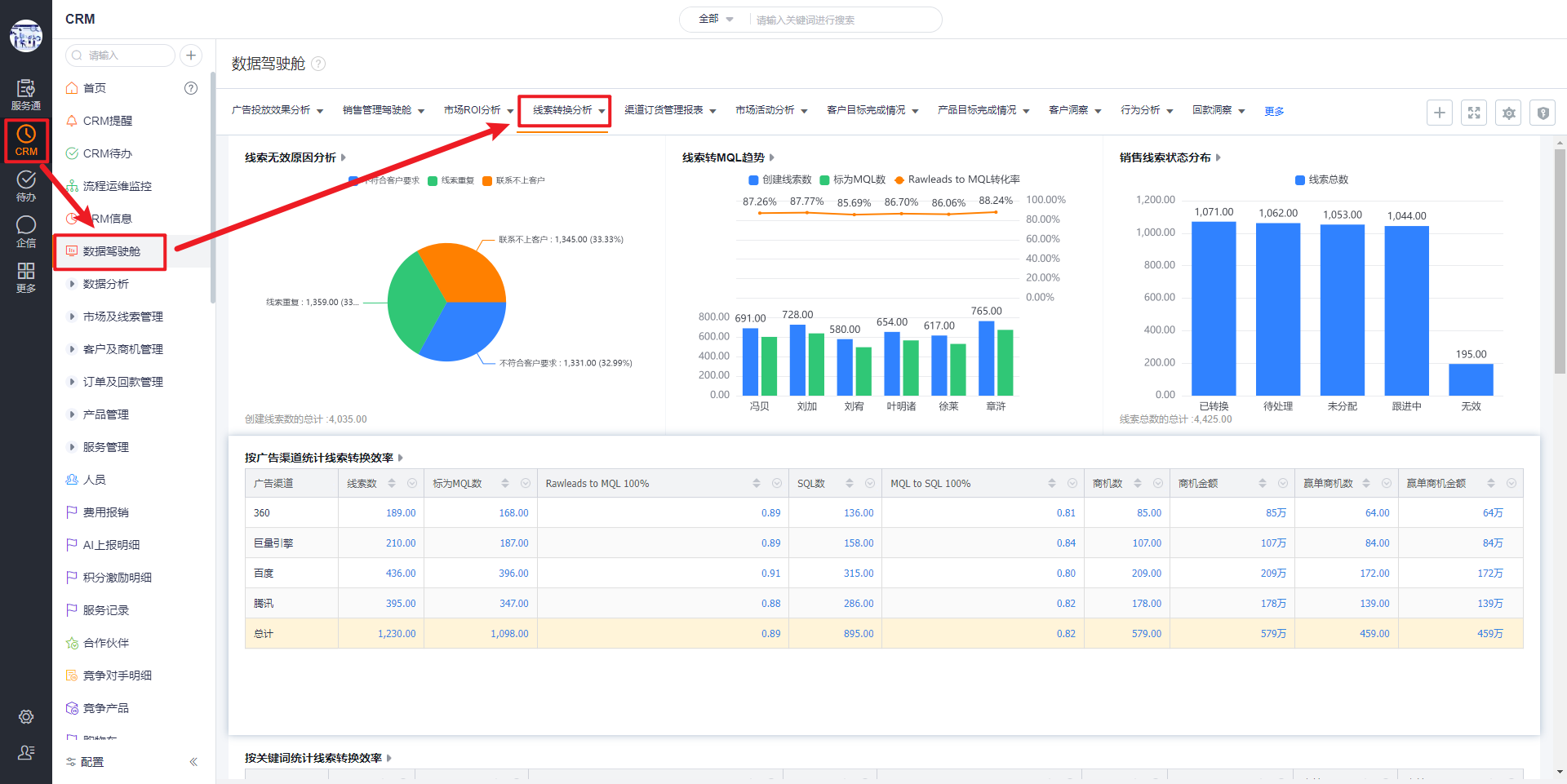The height and width of the screenshot is (784, 1567).
Task: Open dashboard settings gear icon
Action: click(x=1508, y=113)
